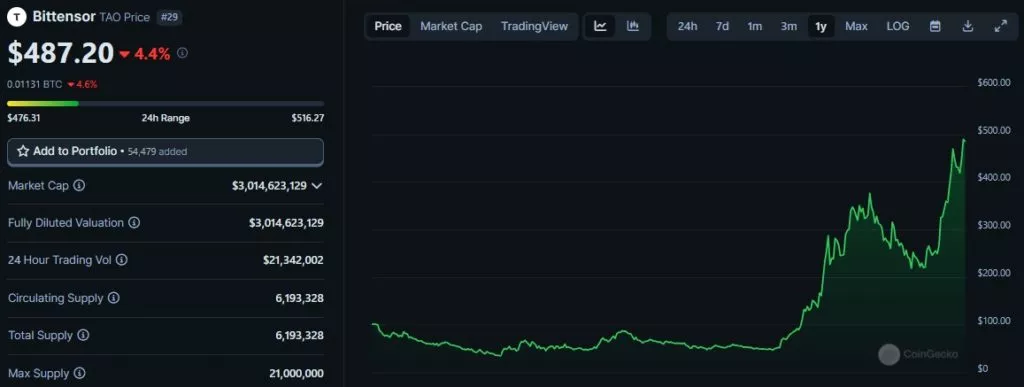
Task: Show Market Cap info tooltip icon
Action: (79, 186)
